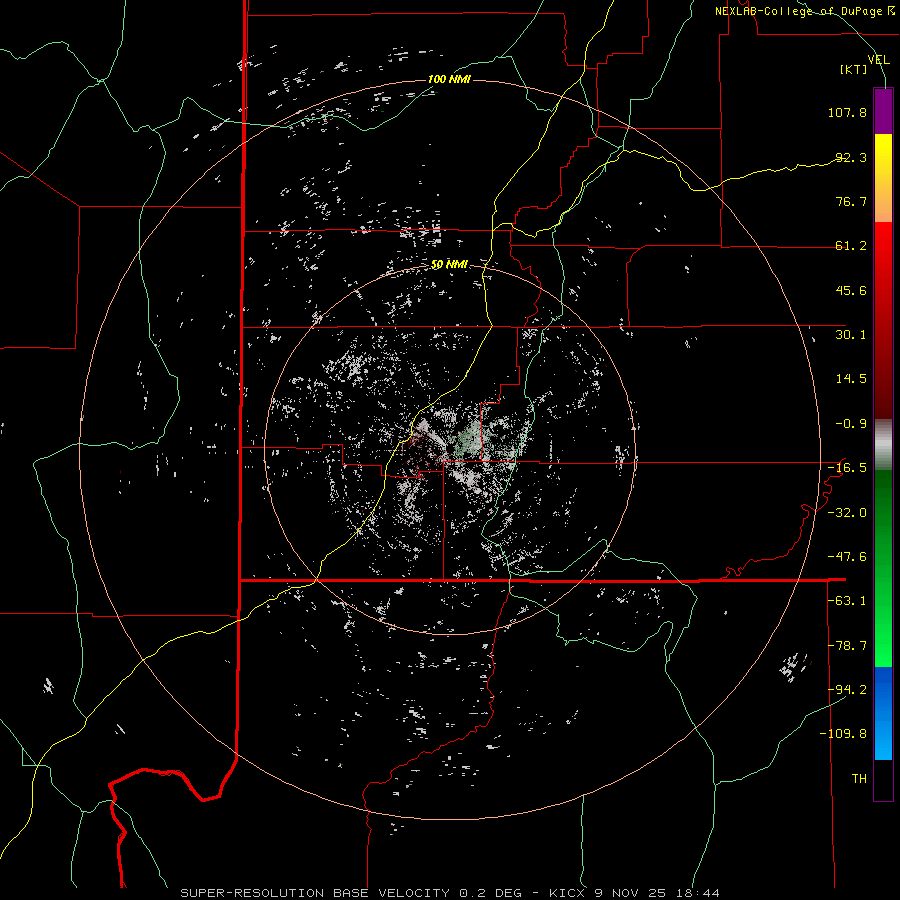Click the gray near-zero segment of the color bar

(x=883, y=445)
